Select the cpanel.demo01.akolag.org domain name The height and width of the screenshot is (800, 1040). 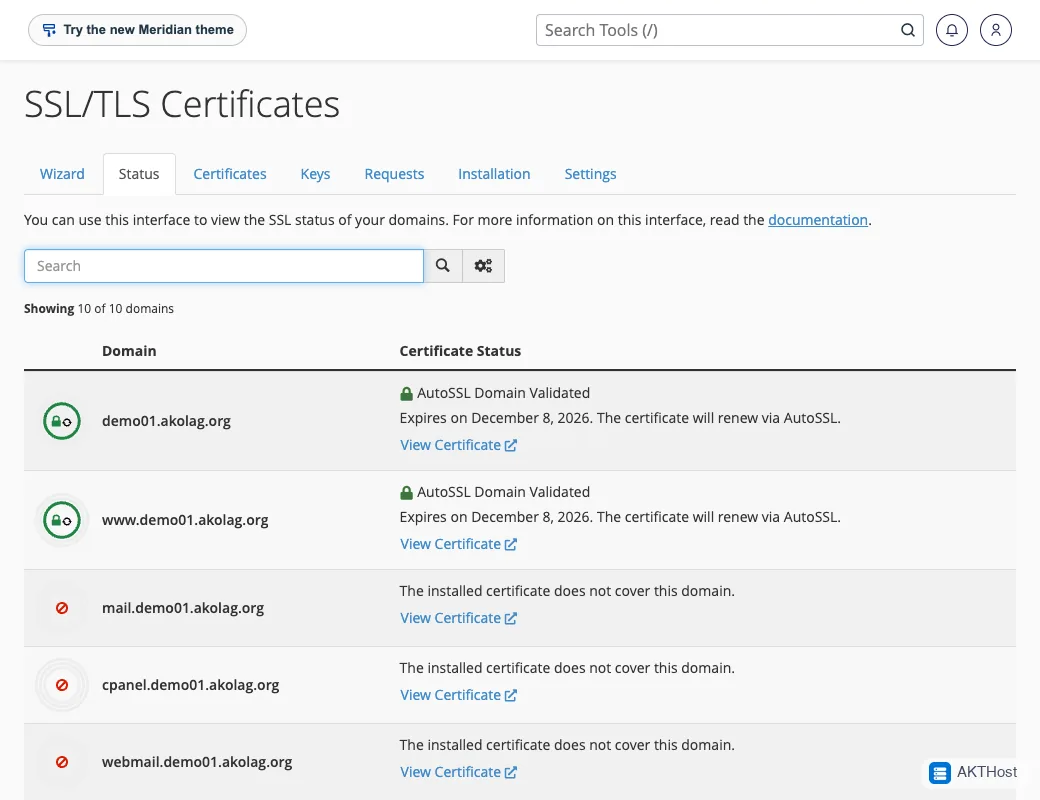[x=190, y=685]
